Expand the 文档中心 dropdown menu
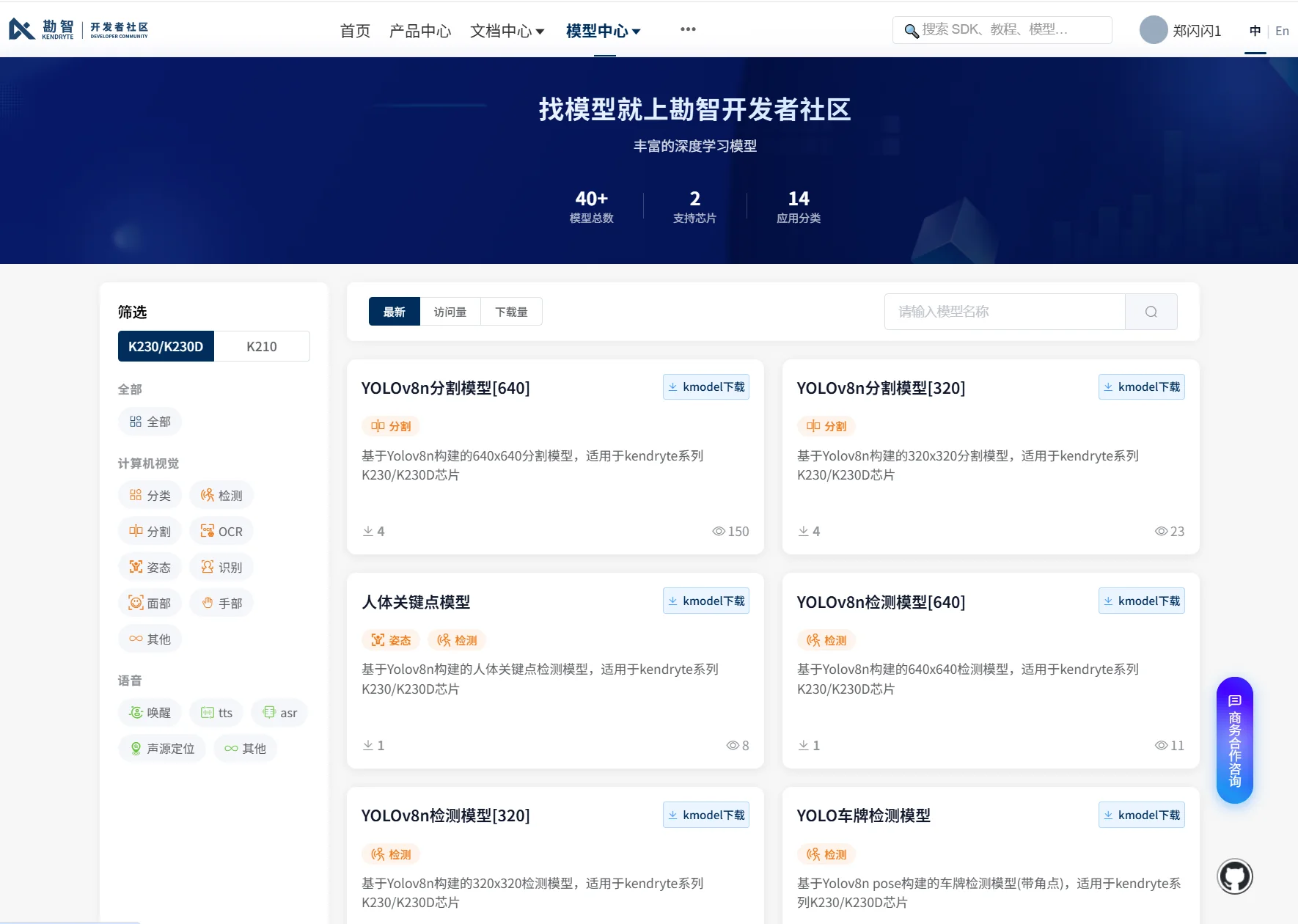This screenshot has height=924, width=1298. (507, 31)
